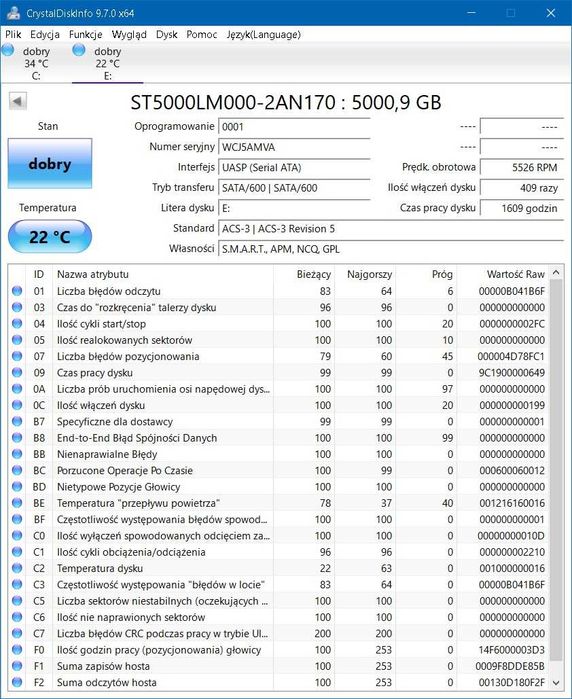
Task: Click the status dot for attribute BE
Action: point(17,503)
